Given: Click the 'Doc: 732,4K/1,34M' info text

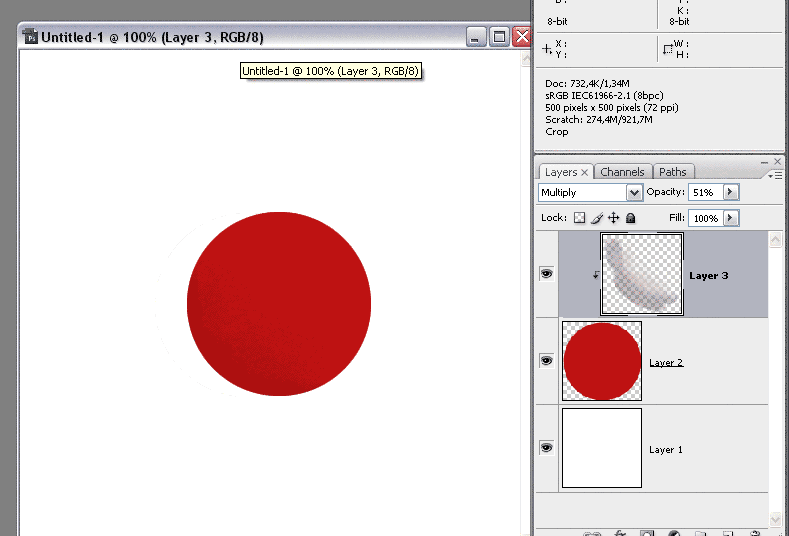Looking at the screenshot, I should pyautogui.click(x=587, y=84).
